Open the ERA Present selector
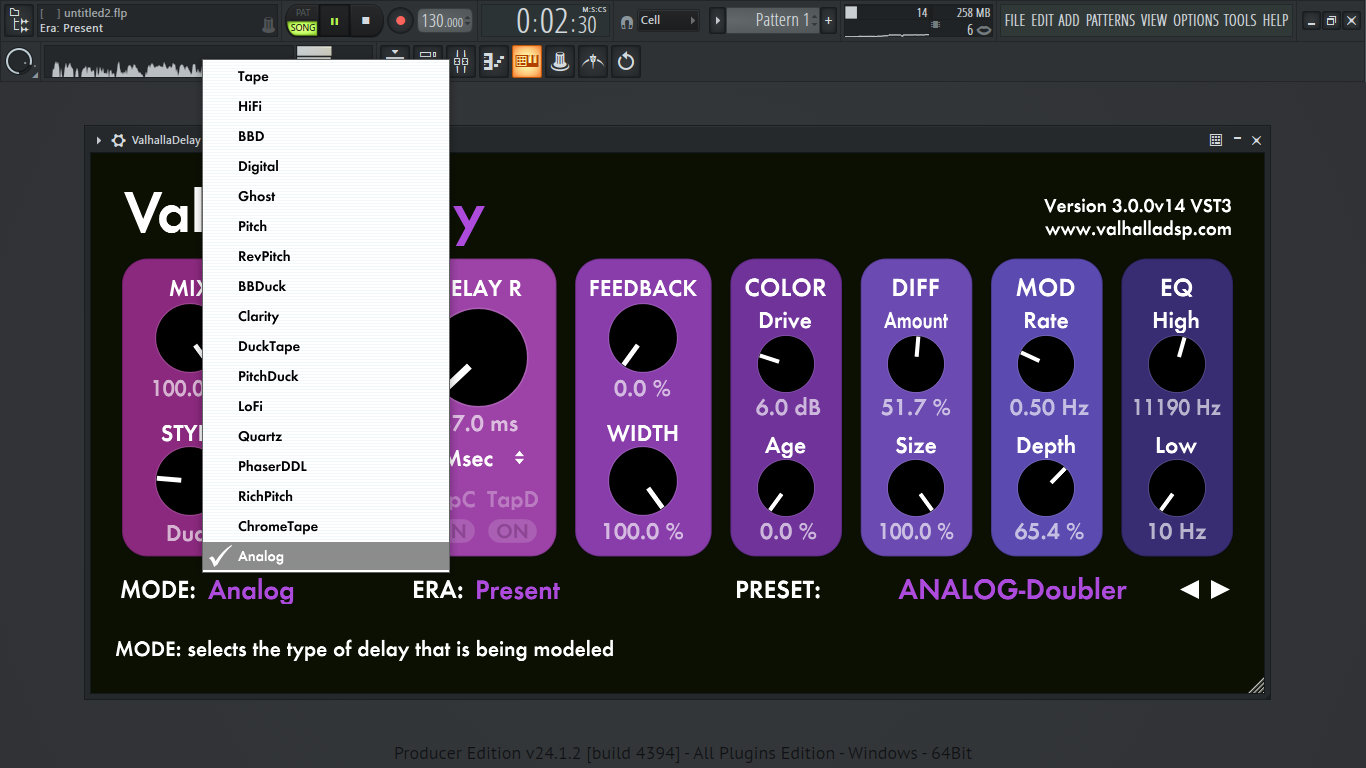The width and height of the screenshot is (1366, 768). [x=517, y=590]
